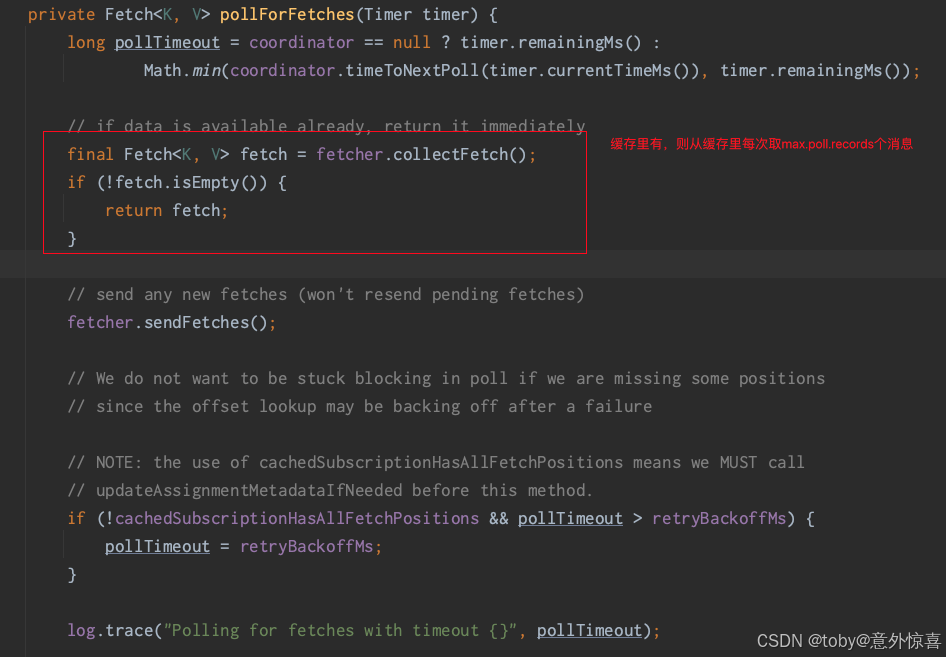This screenshot has width=946, height=657.
Task: Click the 'null' keyword in the ternary
Action: [x=411, y=42]
